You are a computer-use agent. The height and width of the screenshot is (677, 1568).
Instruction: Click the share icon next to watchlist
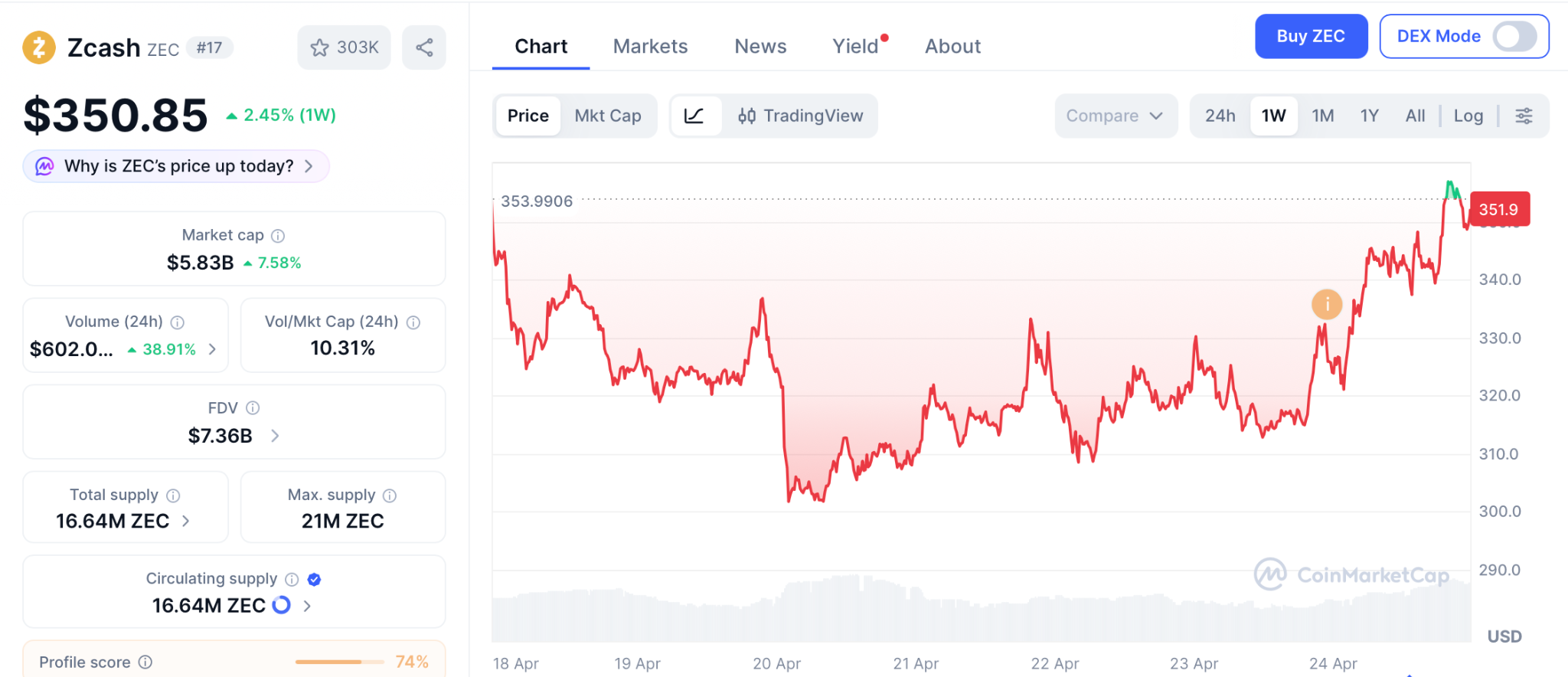coord(424,47)
